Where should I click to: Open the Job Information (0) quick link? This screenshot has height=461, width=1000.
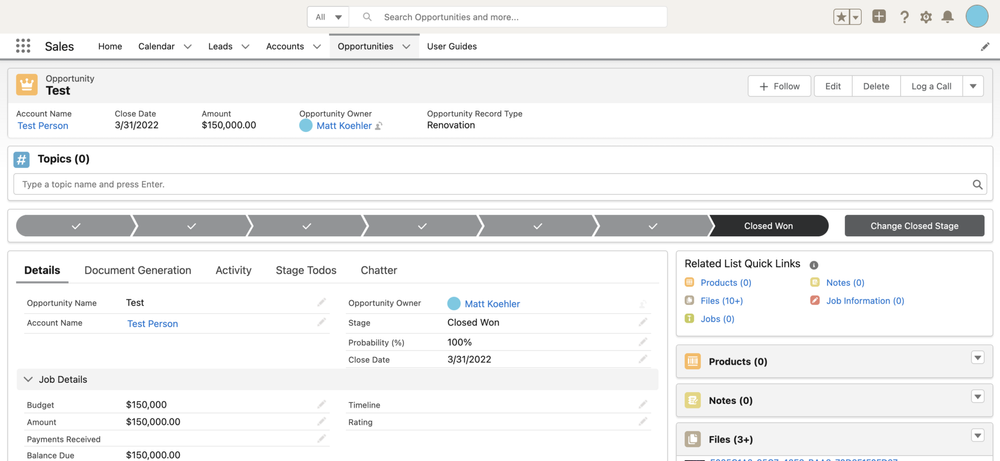(865, 300)
